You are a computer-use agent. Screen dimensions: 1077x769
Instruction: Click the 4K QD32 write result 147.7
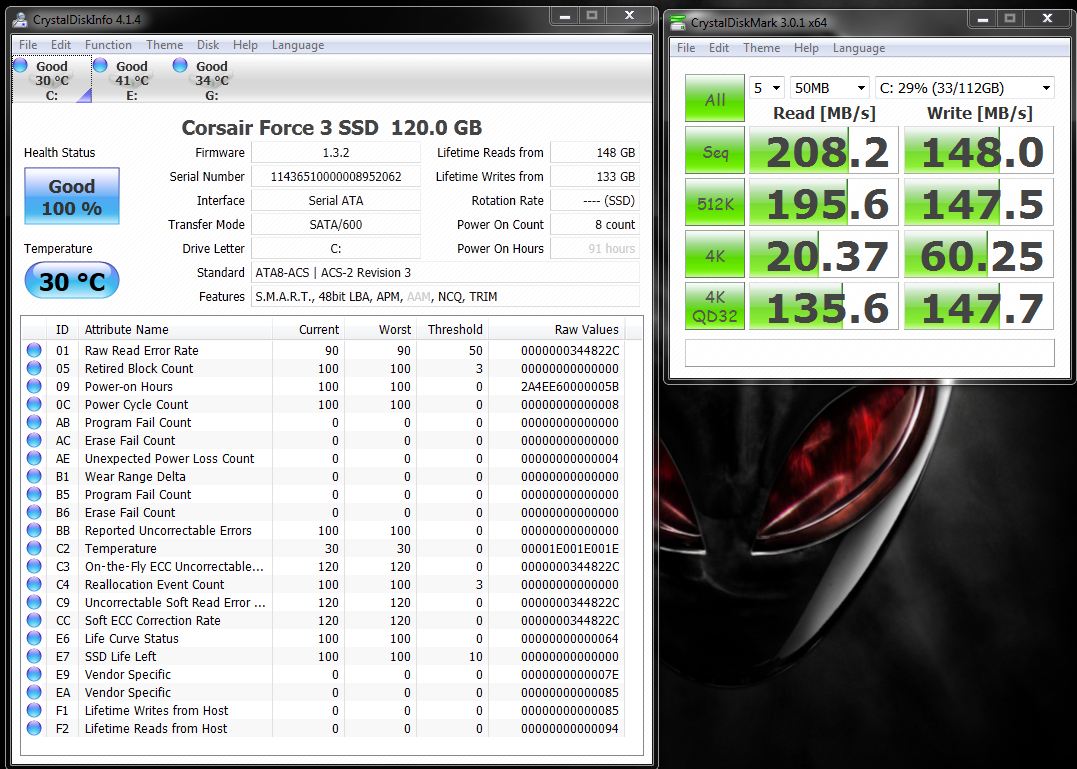pos(979,306)
